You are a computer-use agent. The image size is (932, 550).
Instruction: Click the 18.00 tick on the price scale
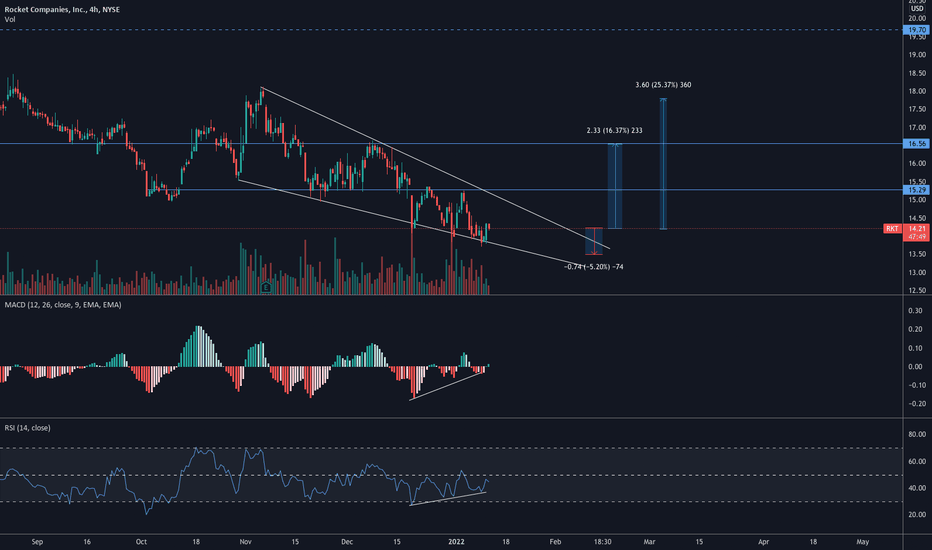tap(917, 91)
